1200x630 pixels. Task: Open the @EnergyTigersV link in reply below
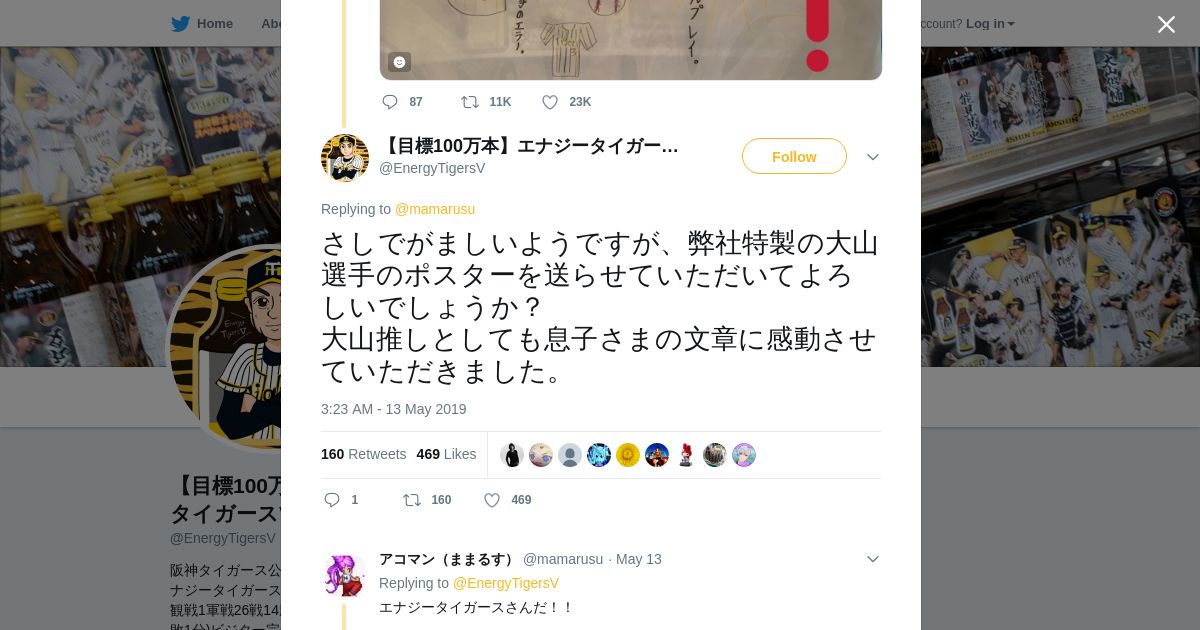pos(506,583)
